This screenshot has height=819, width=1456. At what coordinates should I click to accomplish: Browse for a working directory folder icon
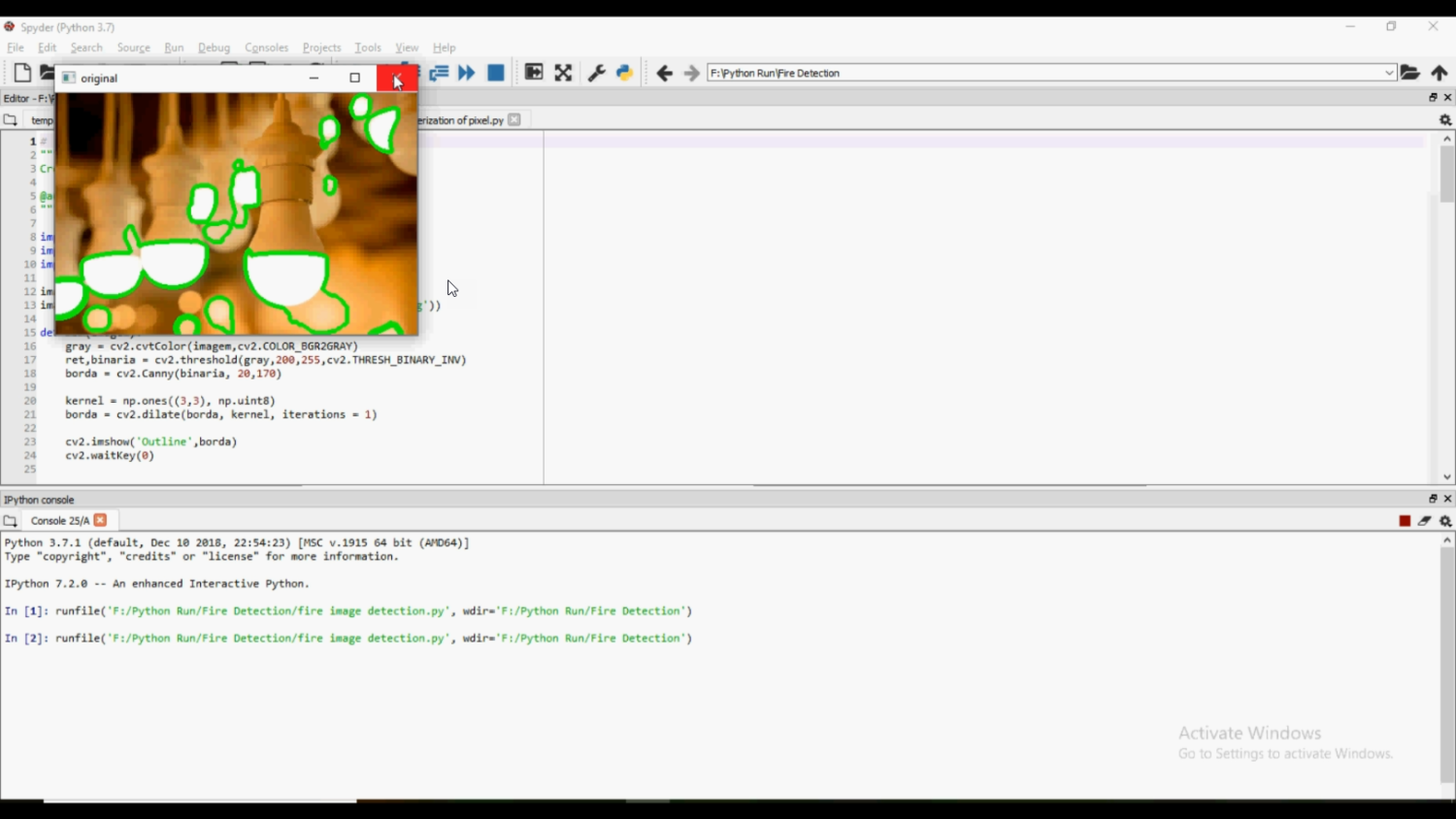click(x=1410, y=73)
